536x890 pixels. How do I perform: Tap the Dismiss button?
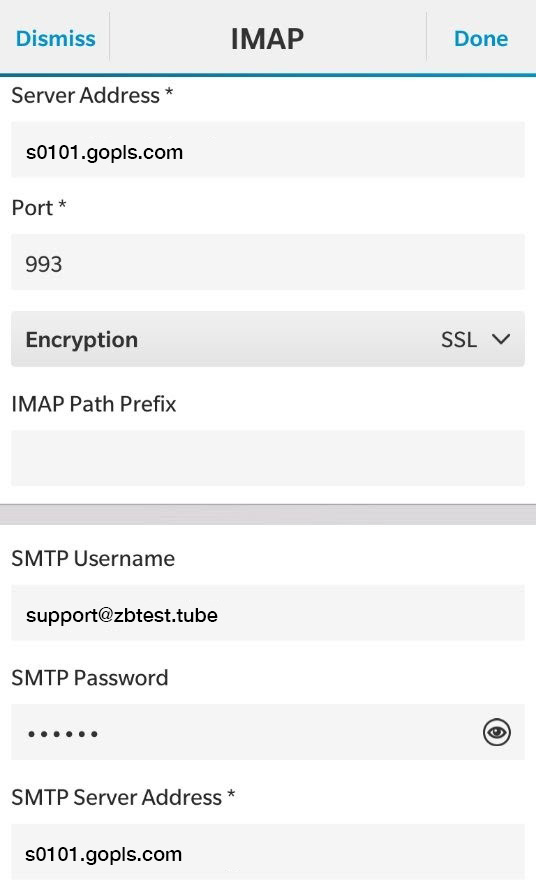click(x=56, y=39)
